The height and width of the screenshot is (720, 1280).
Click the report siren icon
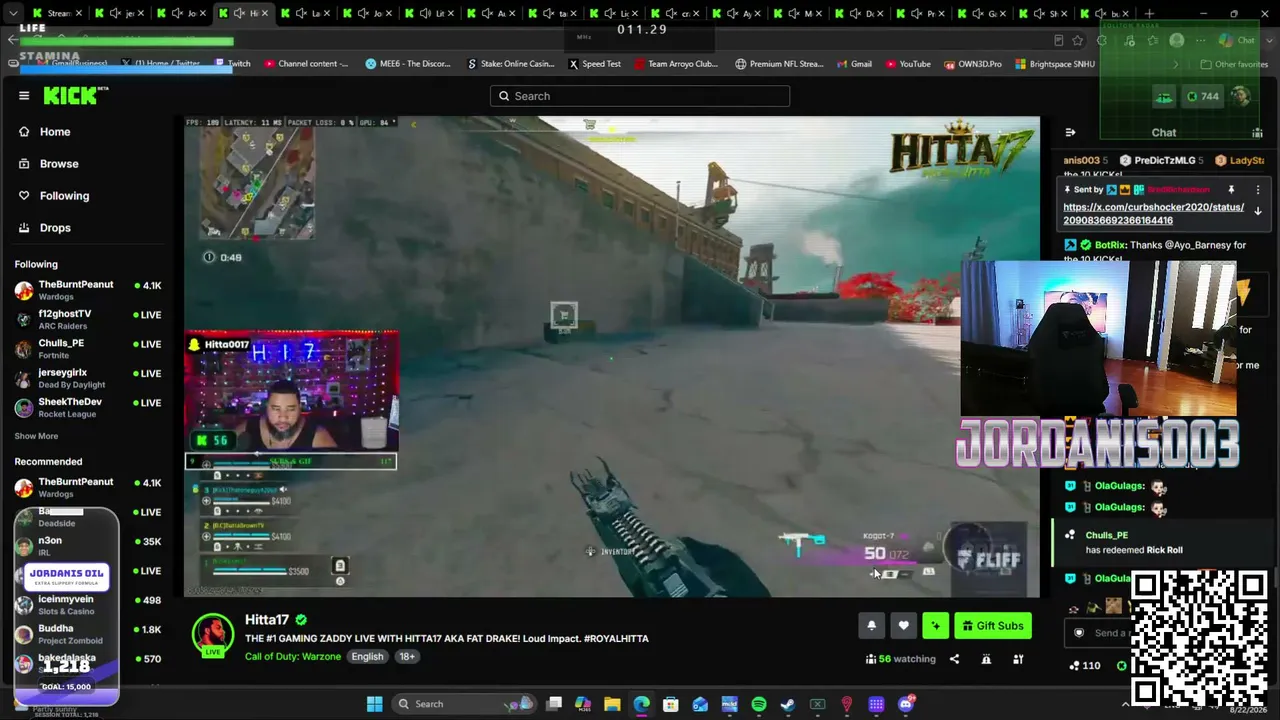[986, 659]
